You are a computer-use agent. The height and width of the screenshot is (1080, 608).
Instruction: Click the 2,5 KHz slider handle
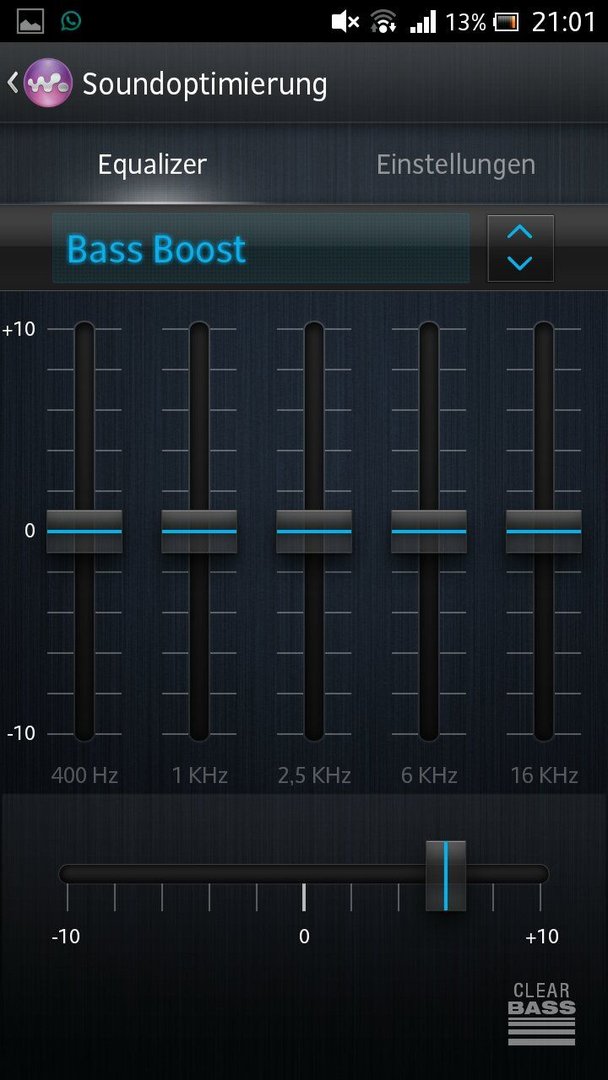click(314, 531)
